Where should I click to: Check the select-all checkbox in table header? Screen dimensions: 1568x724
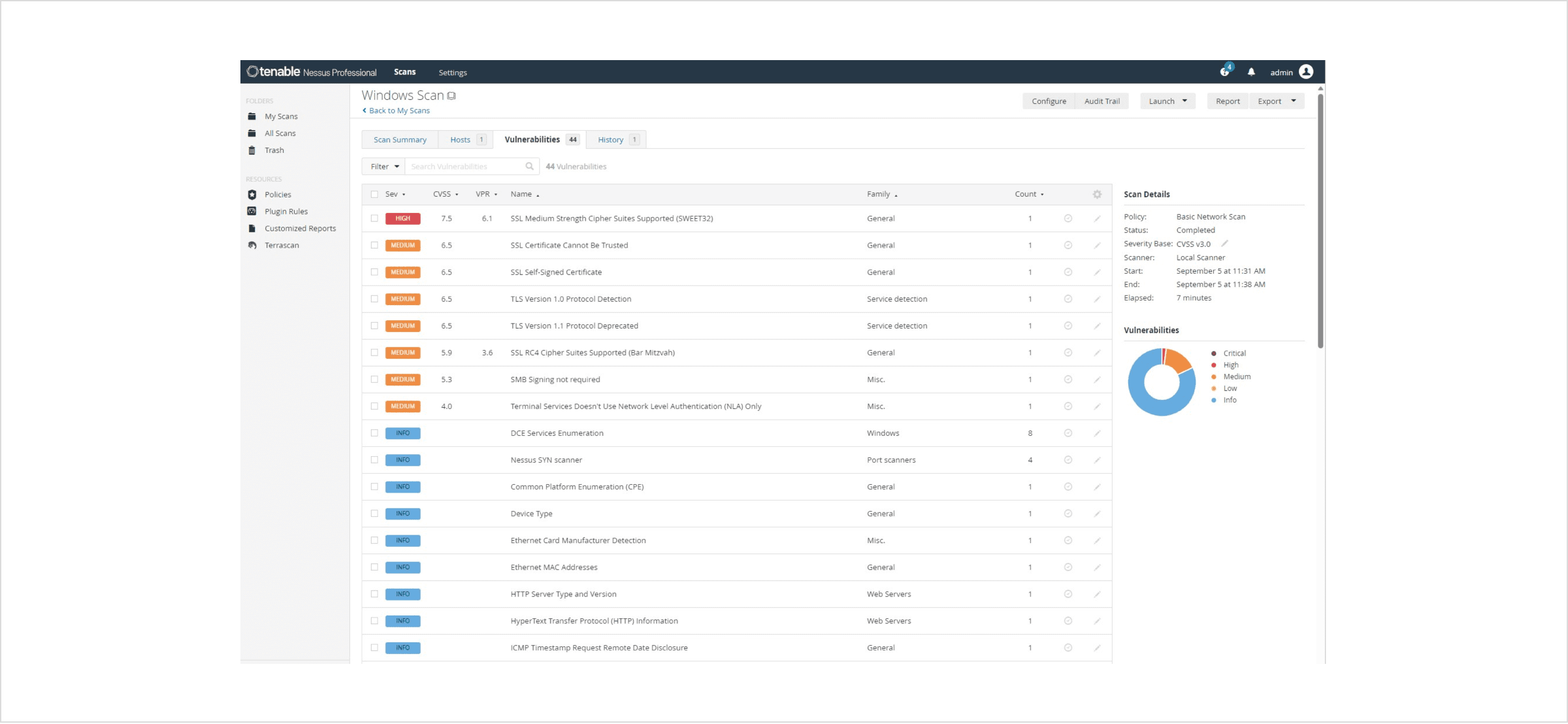374,194
